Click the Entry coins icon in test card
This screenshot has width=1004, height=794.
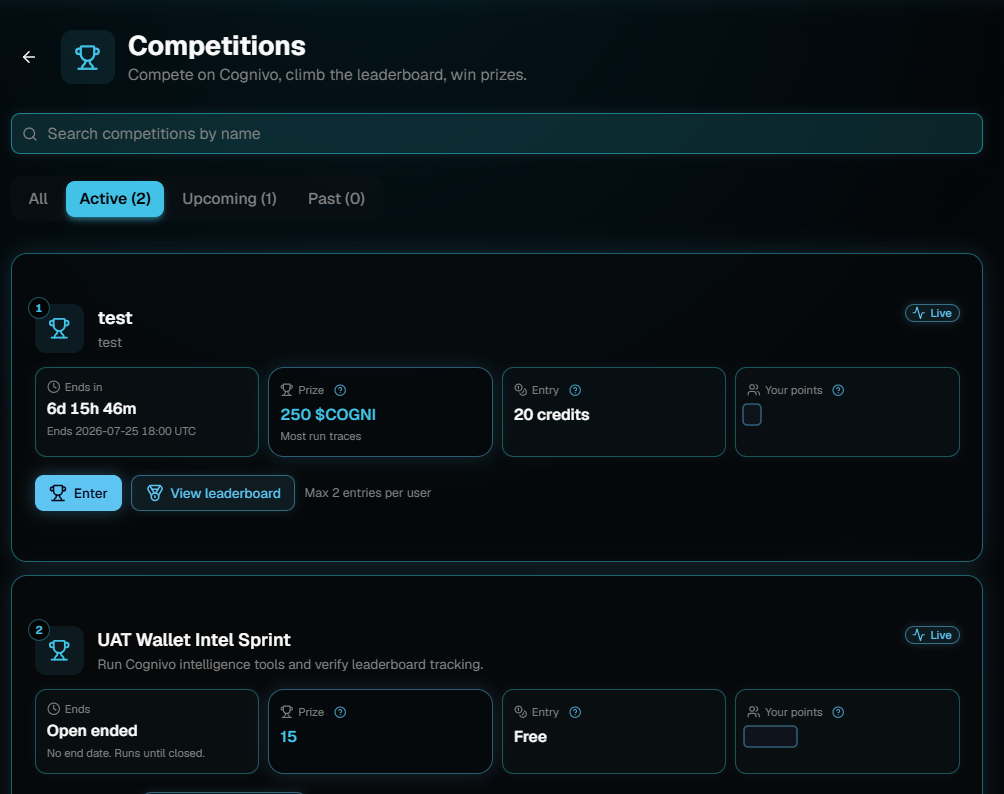coord(521,389)
